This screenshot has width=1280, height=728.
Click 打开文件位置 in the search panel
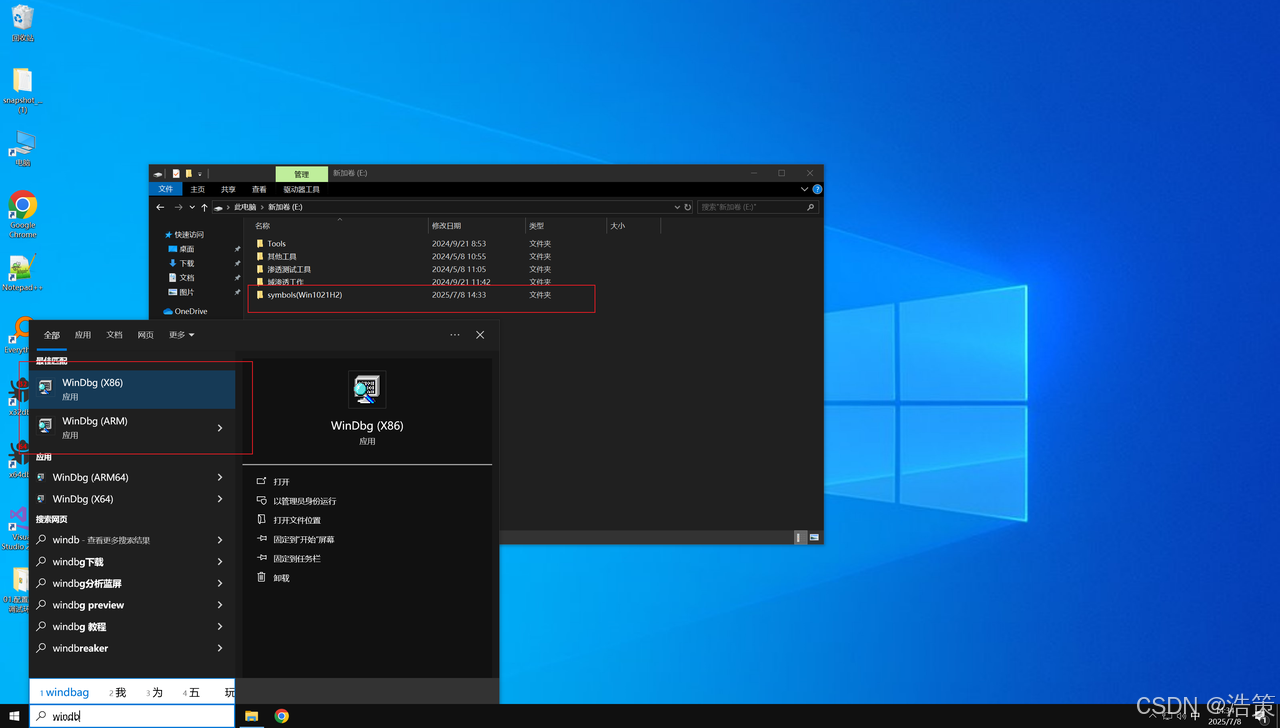(296, 520)
